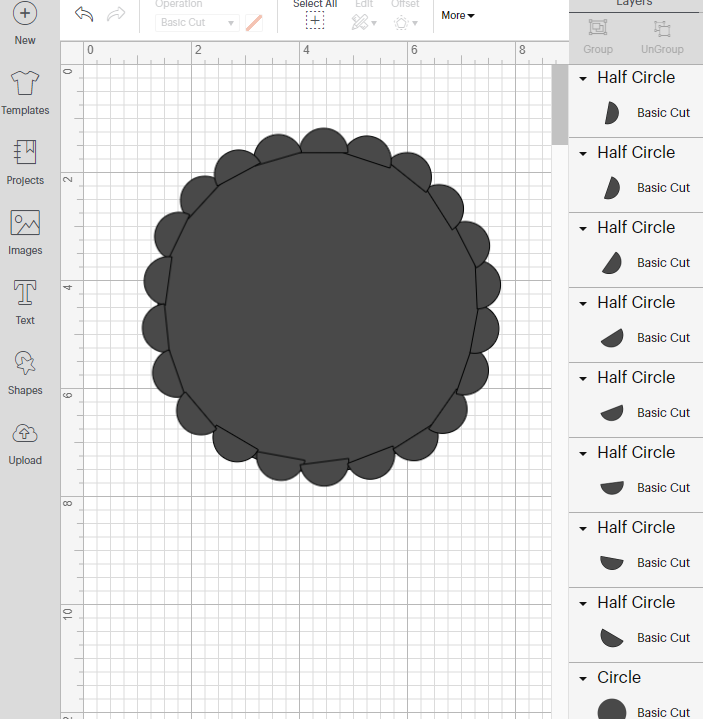Collapse the eighth Half Circle layer
This screenshot has width=703, height=719.
pyautogui.click(x=583, y=604)
